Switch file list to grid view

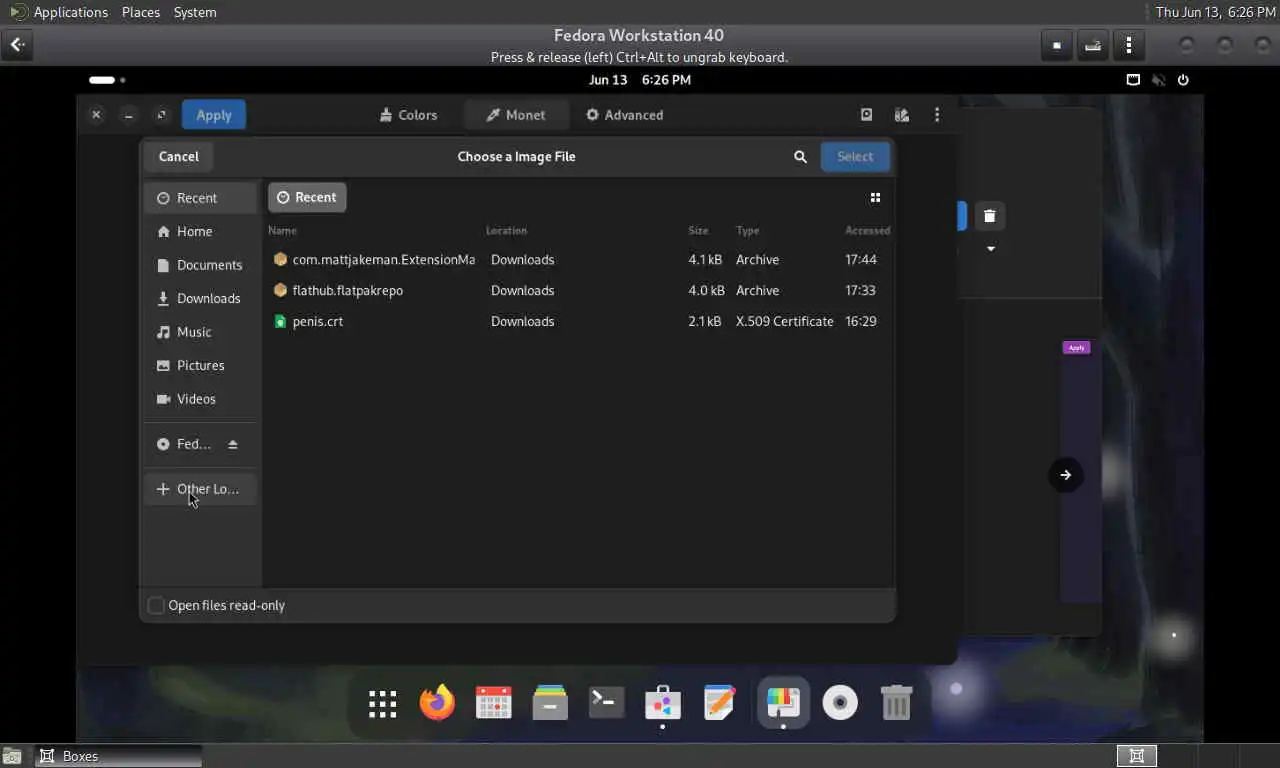tap(875, 198)
